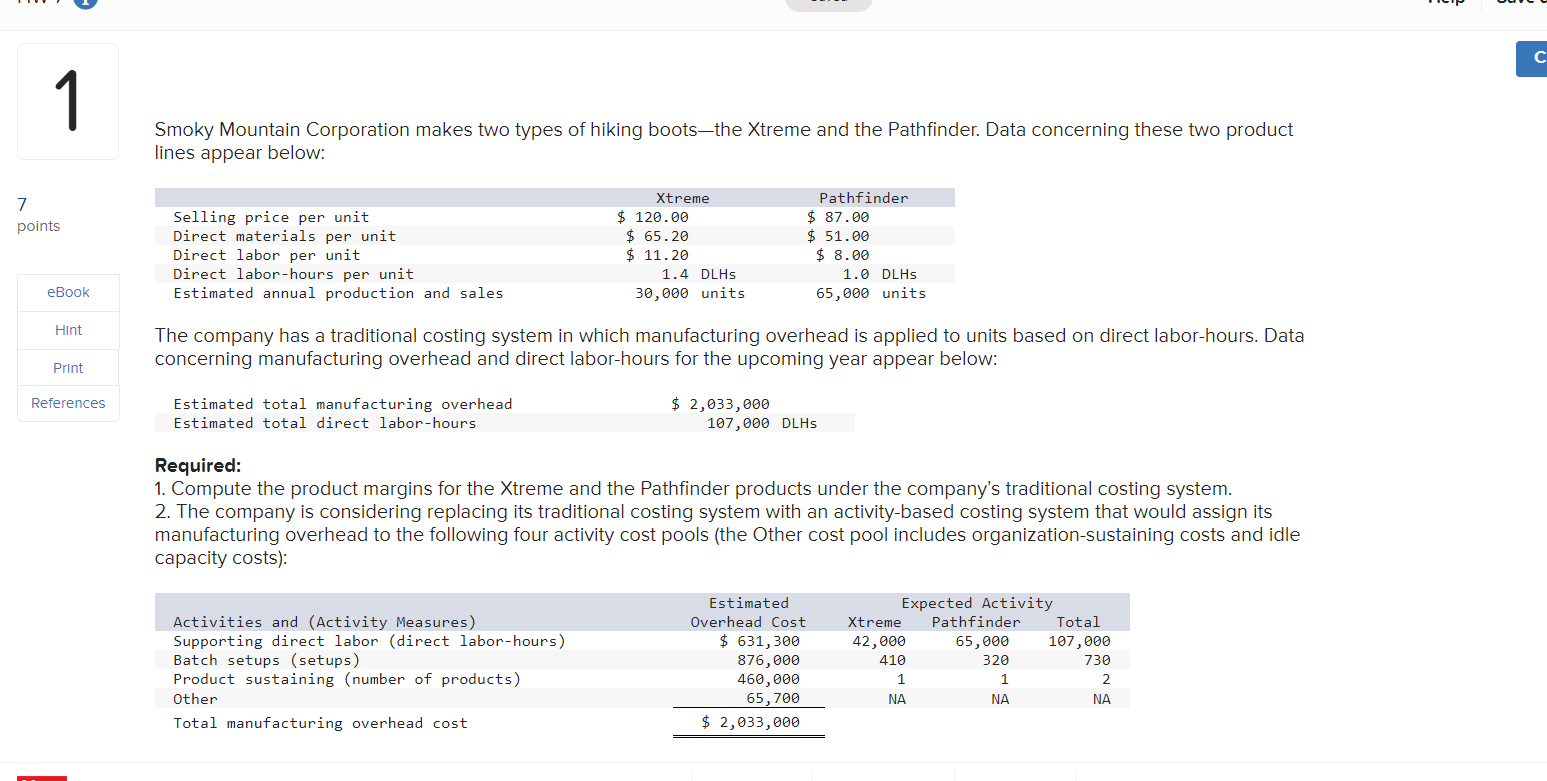Click the bold 'Required:' heading
Image resolution: width=1547 pixels, height=781 pixels.
click(198, 465)
